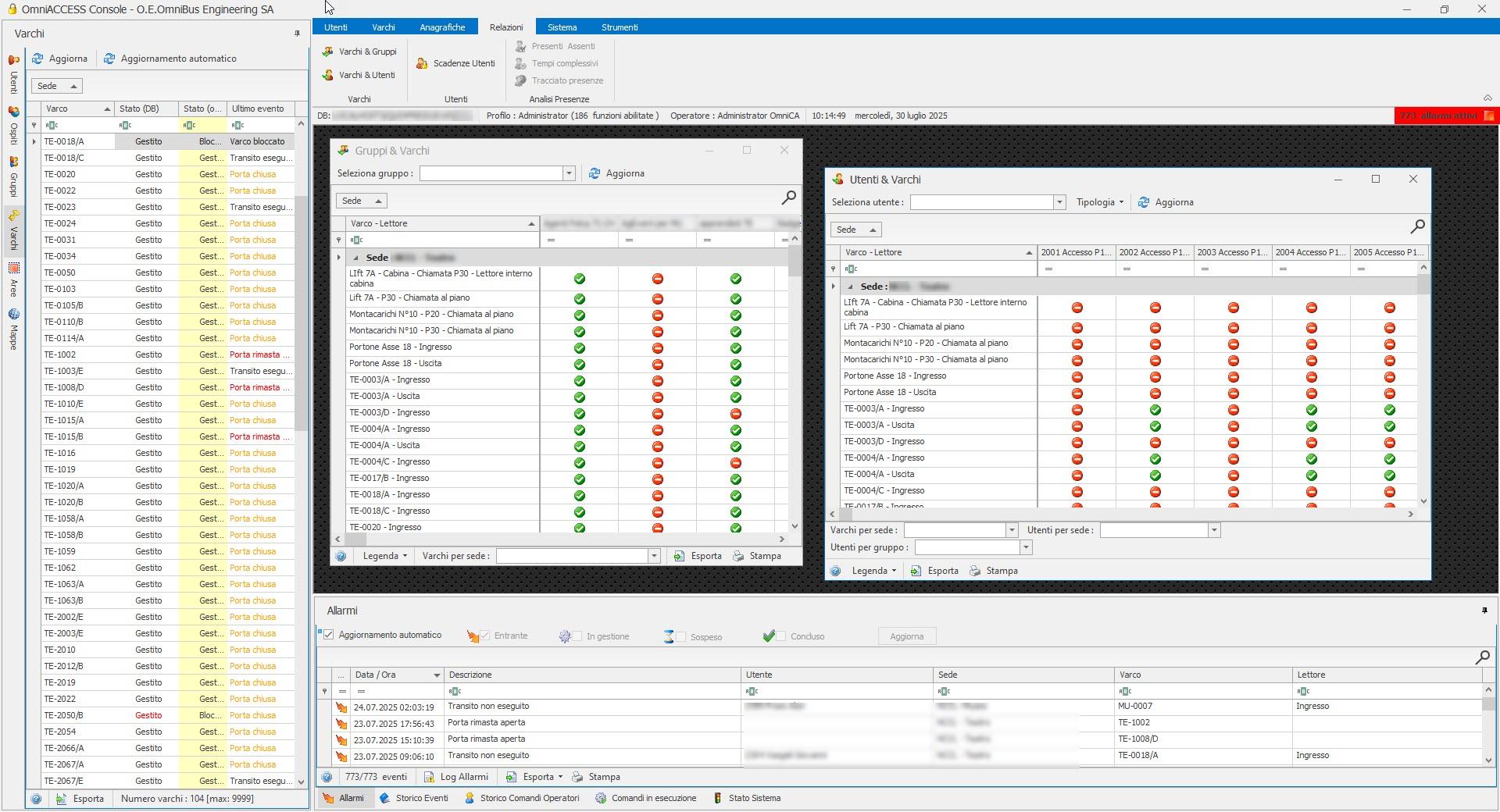Click Esporta at bottom of Varchi panel

tap(80, 799)
